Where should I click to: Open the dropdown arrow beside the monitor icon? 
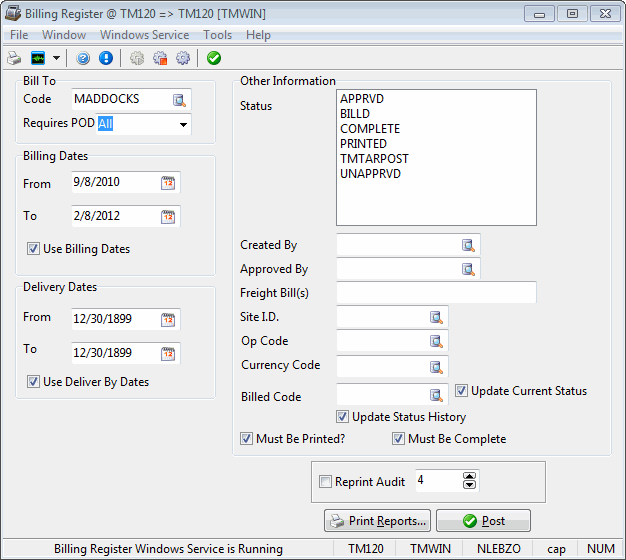point(56,58)
